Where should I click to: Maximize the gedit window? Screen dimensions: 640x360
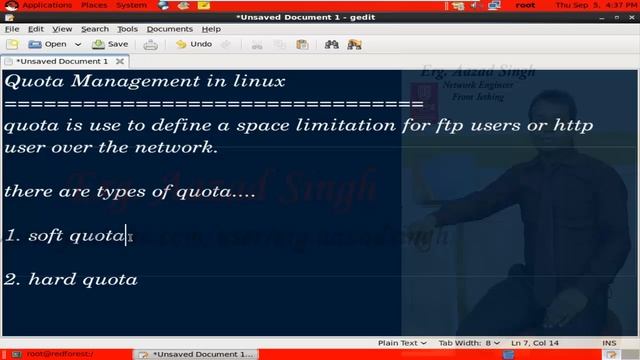point(617,18)
